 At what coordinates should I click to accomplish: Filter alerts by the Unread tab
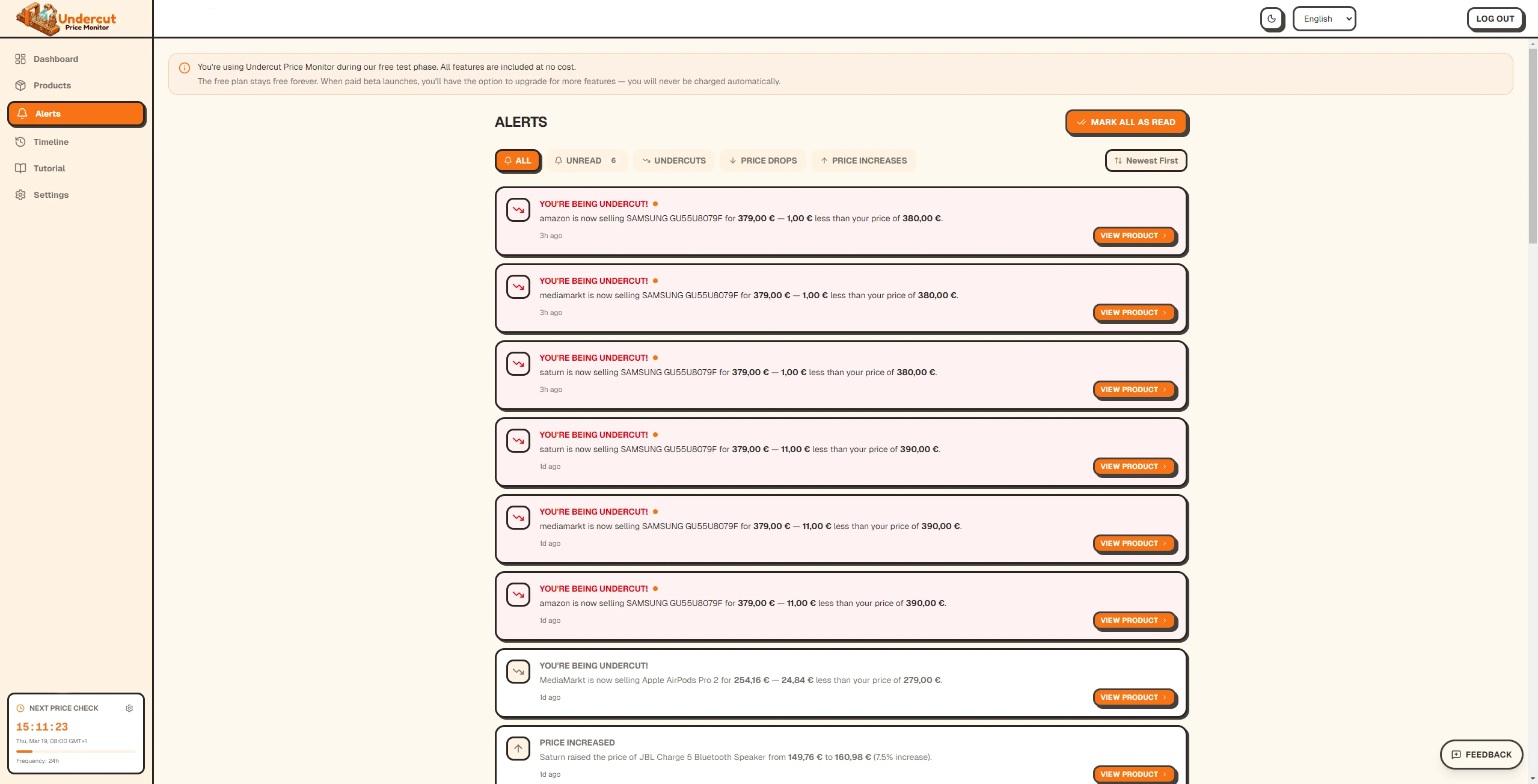click(585, 161)
